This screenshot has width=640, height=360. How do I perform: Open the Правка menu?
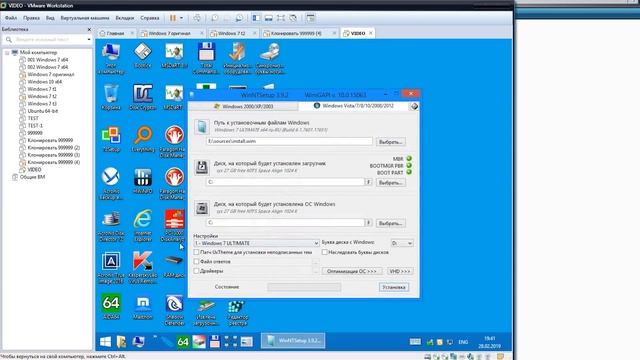[x=31, y=18]
